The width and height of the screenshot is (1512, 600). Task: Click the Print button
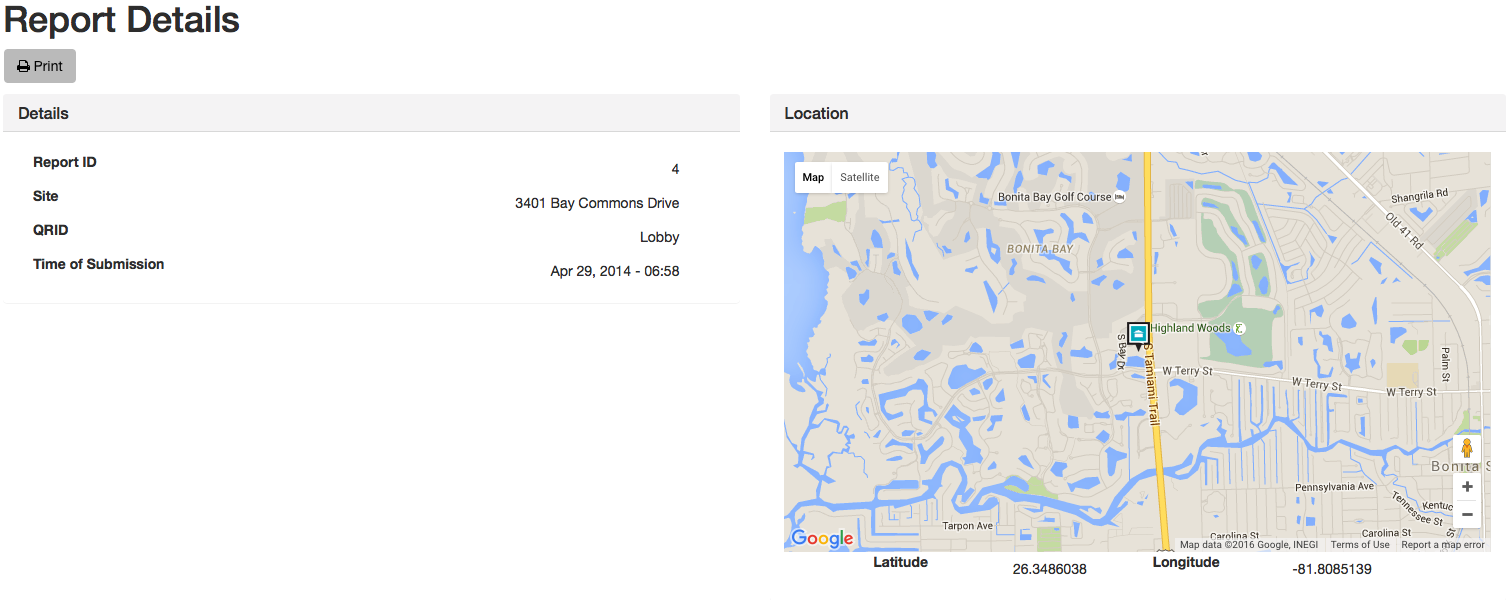click(x=40, y=66)
